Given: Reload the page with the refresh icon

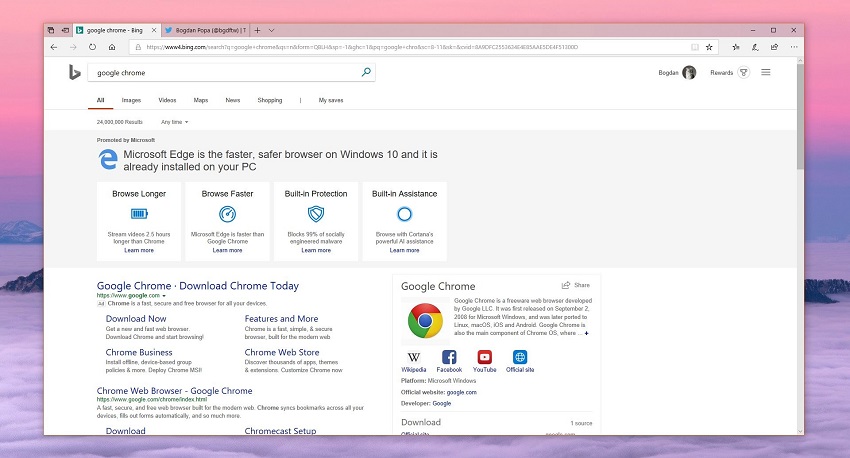Looking at the screenshot, I should pyautogui.click(x=93, y=47).
